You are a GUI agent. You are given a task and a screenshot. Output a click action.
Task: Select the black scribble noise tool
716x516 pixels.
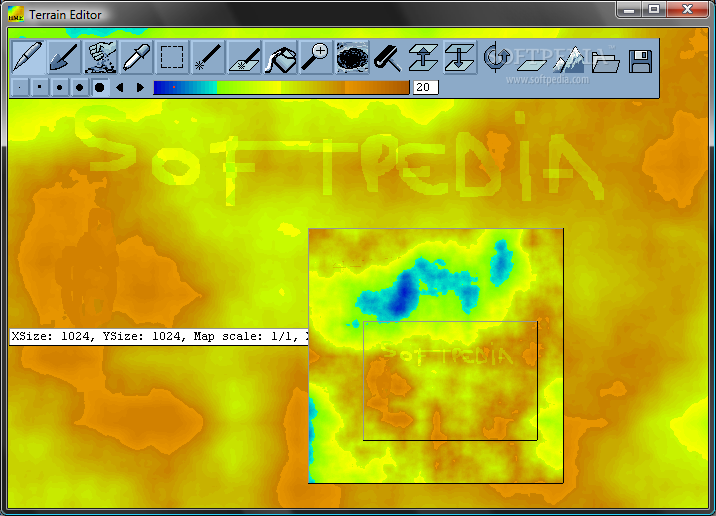point(352,58)
